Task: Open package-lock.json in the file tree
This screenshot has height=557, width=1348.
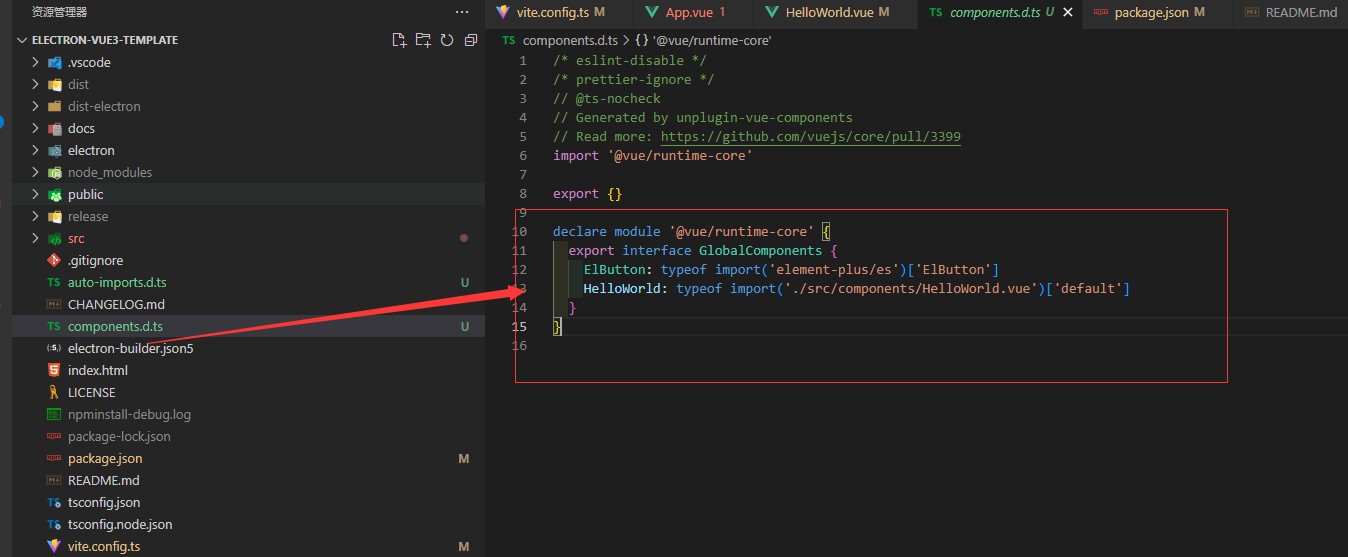Action: (x=119, y=436)
